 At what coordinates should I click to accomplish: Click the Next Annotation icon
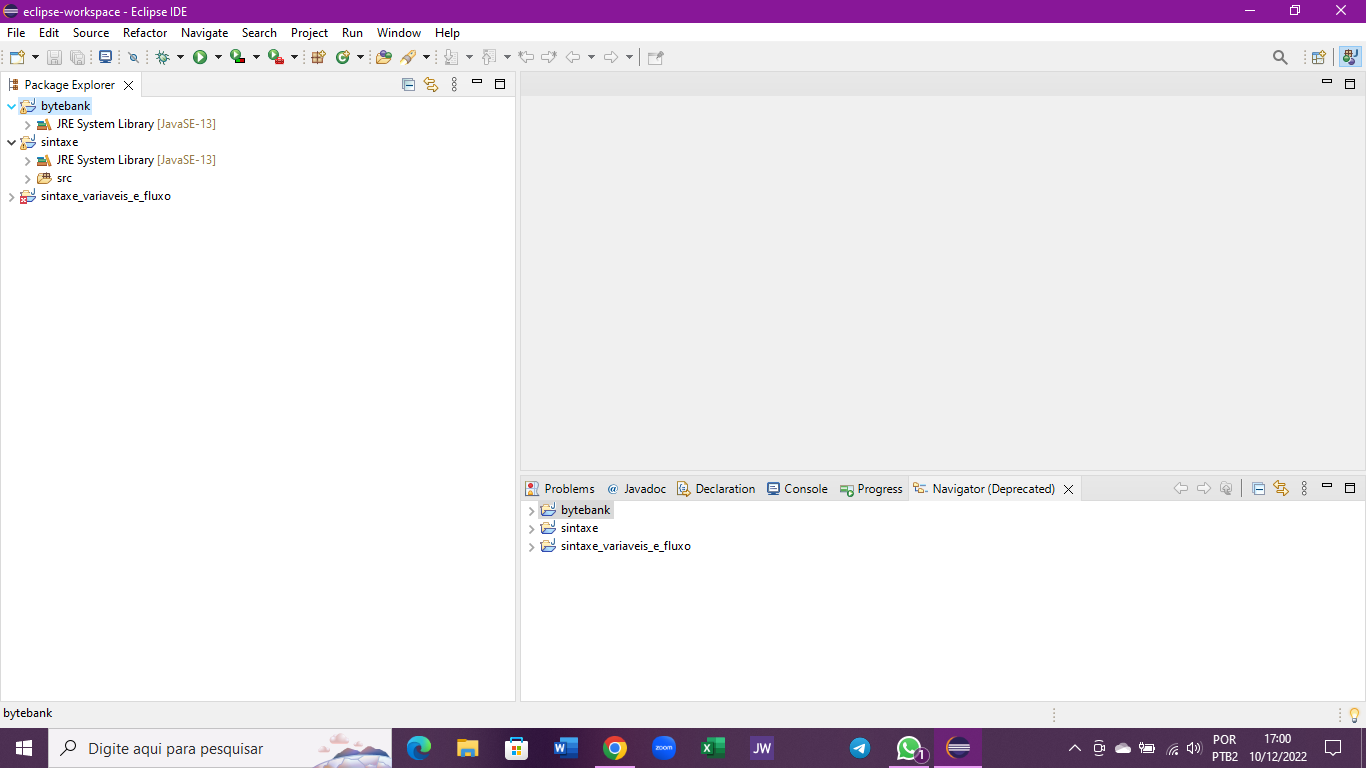click(x=451, y=57)
